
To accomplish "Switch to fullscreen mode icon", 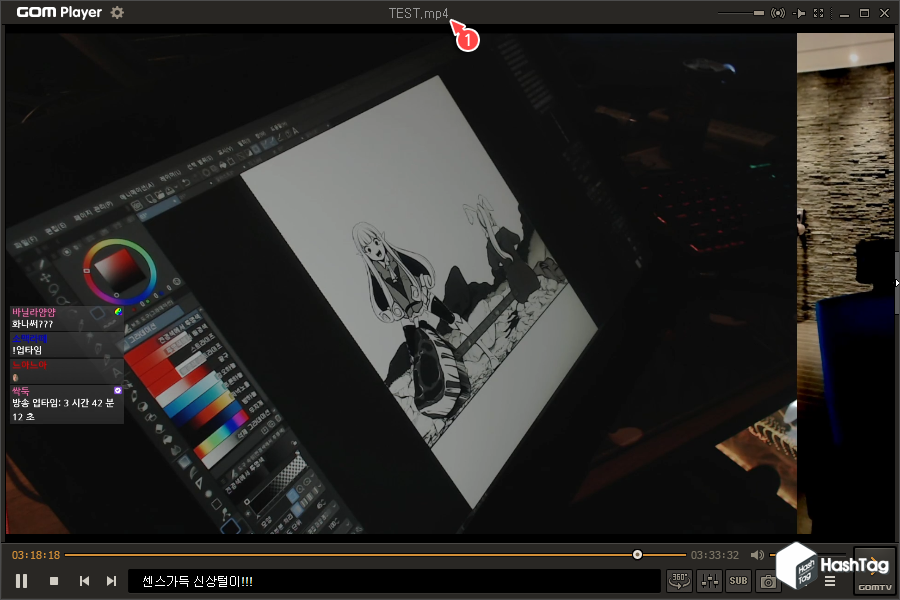I will coord(819,13).
